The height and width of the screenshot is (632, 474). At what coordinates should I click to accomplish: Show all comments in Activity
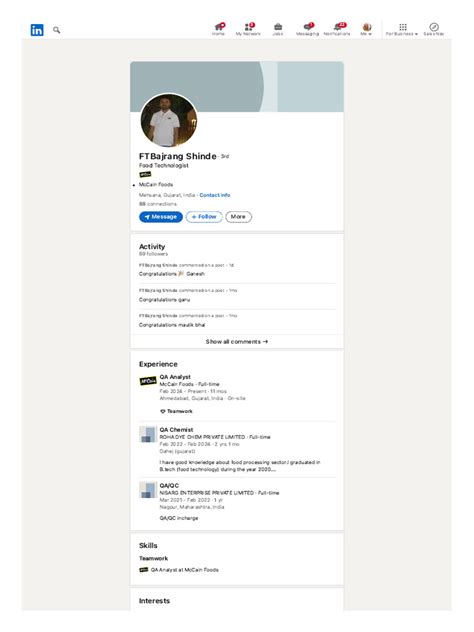(x=237, y=342)
